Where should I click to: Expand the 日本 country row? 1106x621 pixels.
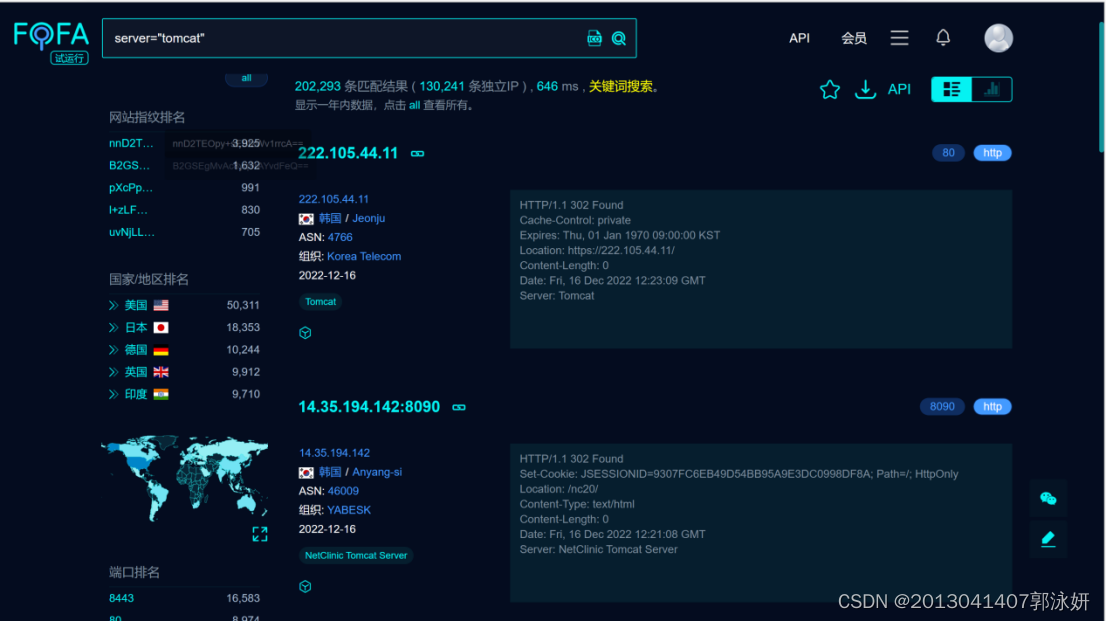(x=114, y=327)
